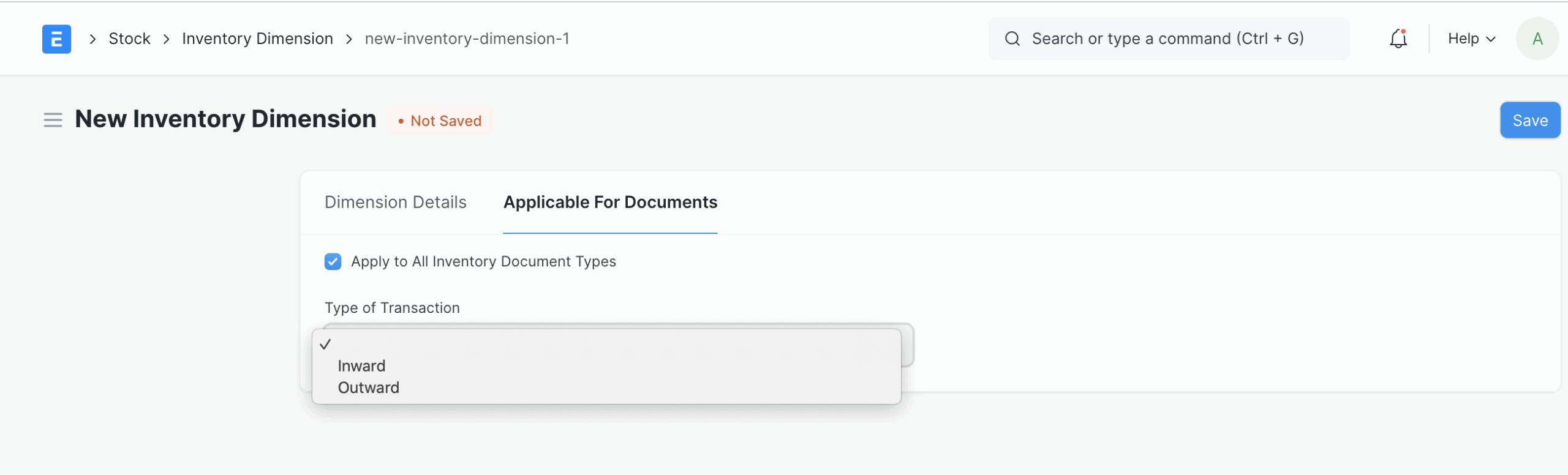Click the Type of Transaction field label
This screenshot has width=1568, height=475.
392,308
